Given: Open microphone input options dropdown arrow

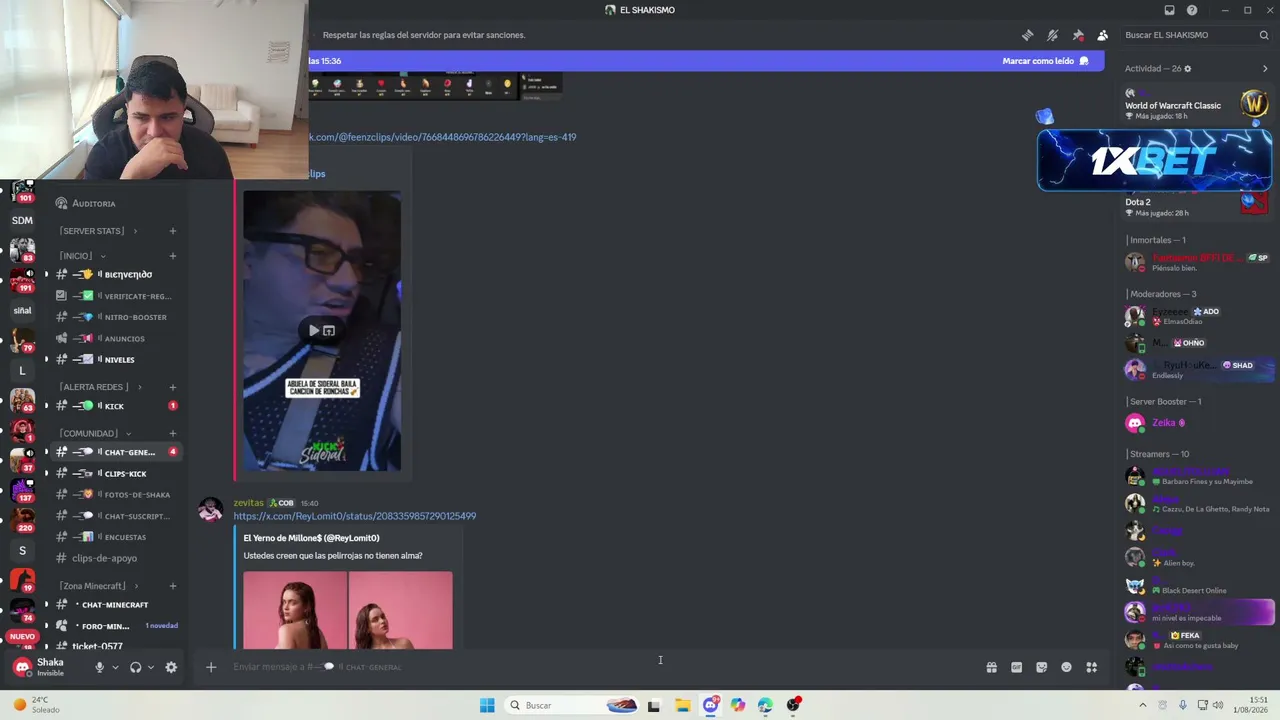Looking at the screenshot, I should (114, 667).
